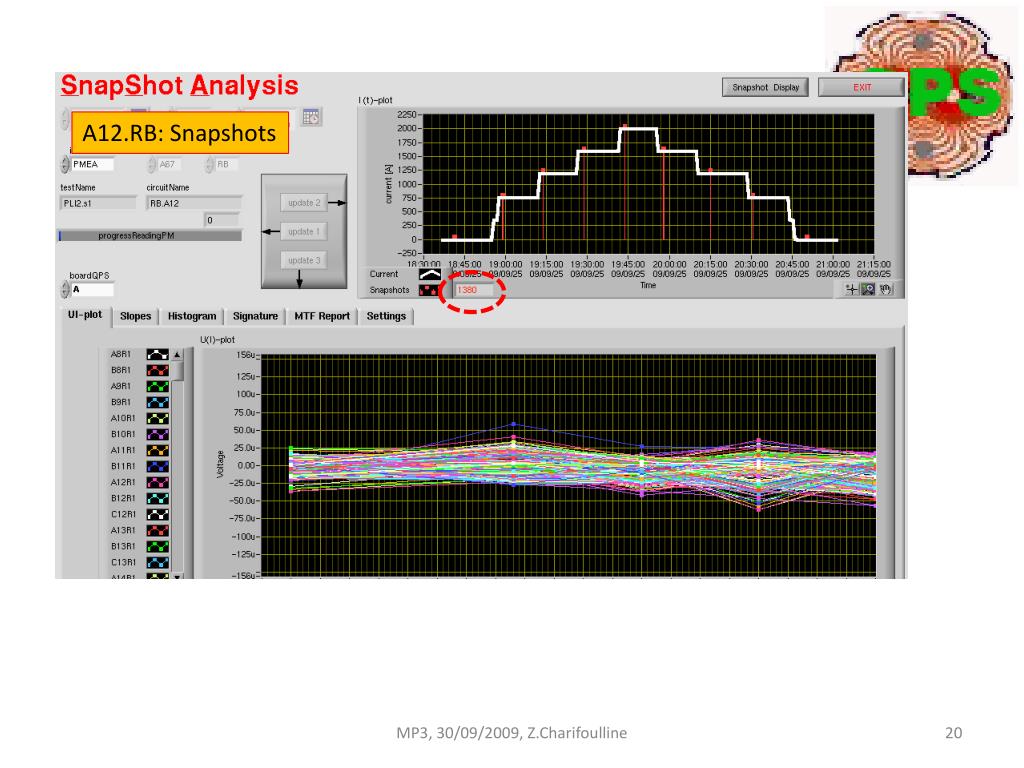Select the A11R1 legend label

(123, 450)
